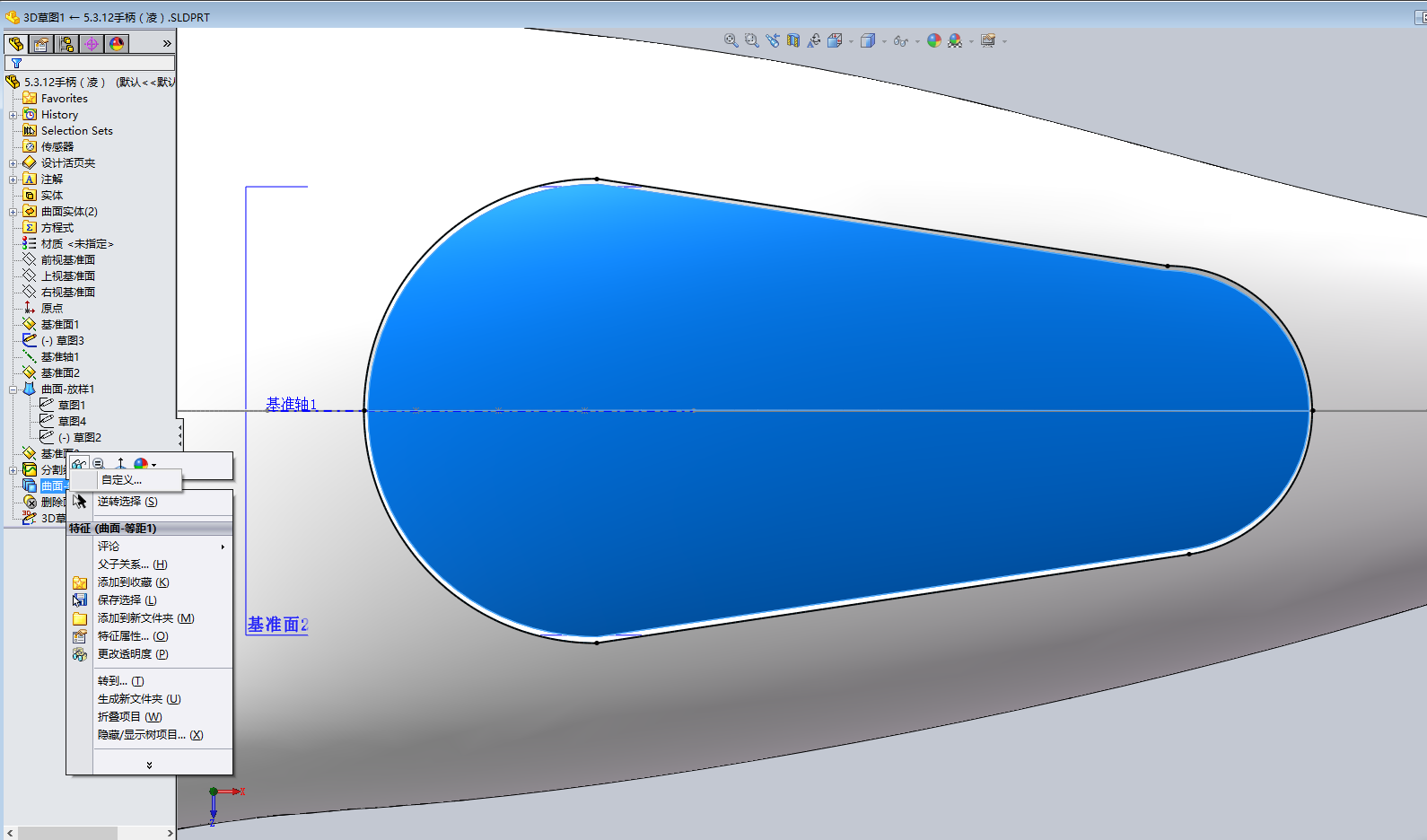
Task: Open the DimXpertManager crosshair tab
Action: pos(92,44)
